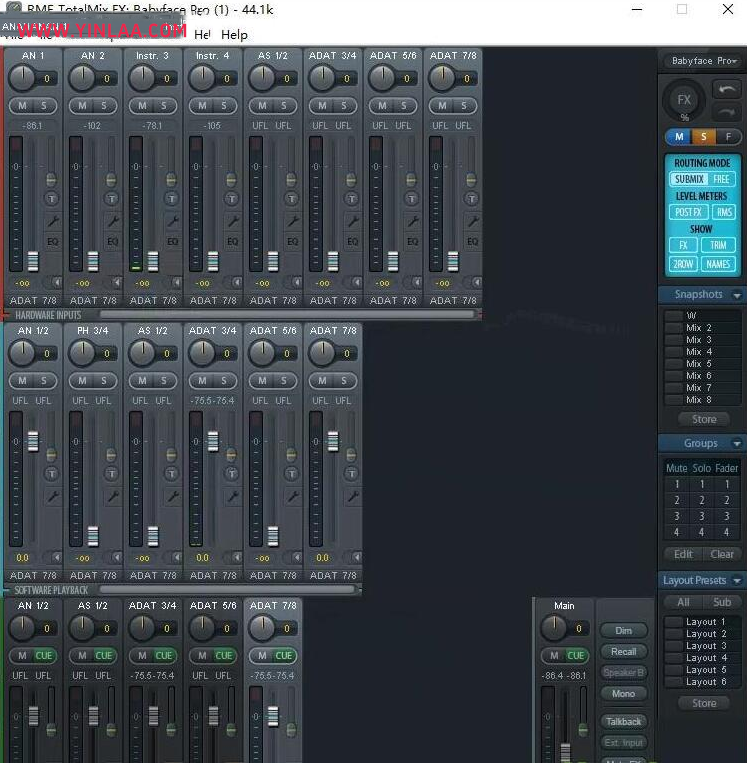Show the FX panel option
Screen dimensions: 747x763
tap(683, 245)
